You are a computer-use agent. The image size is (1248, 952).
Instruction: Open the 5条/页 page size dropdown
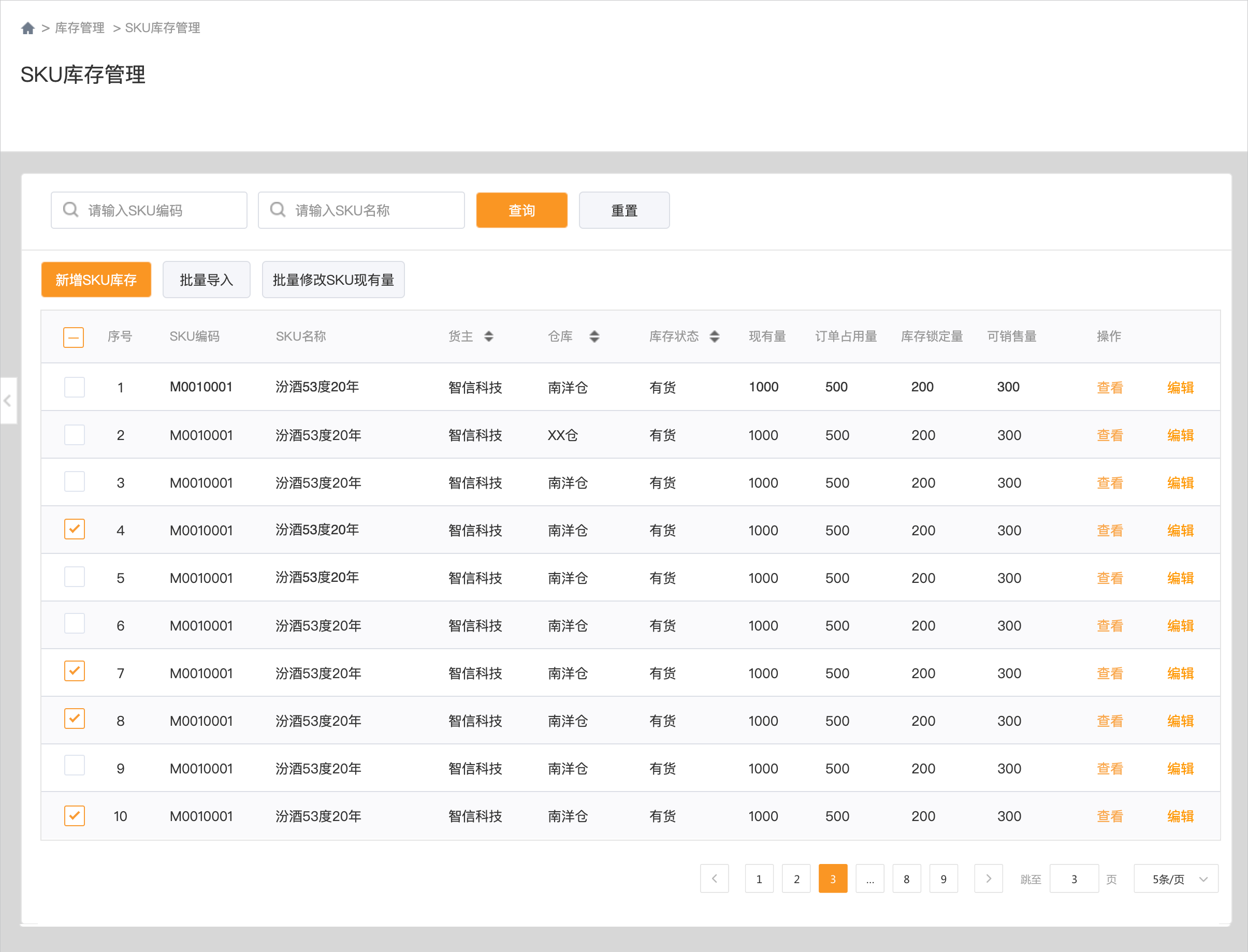click(1176, 878)
